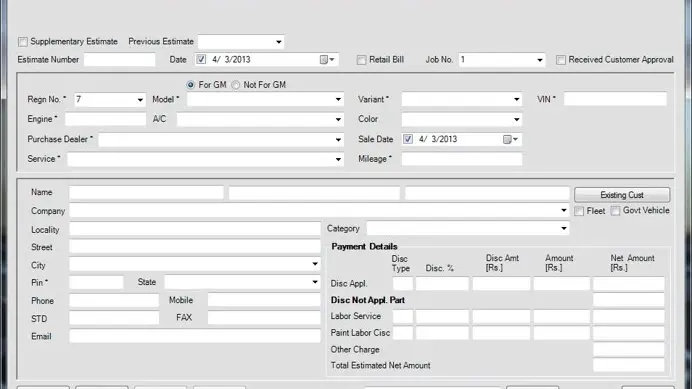The width and height of the screenshot is (692, 389).
Task: Focus the FAX input field
Action: tap(264, 318)
